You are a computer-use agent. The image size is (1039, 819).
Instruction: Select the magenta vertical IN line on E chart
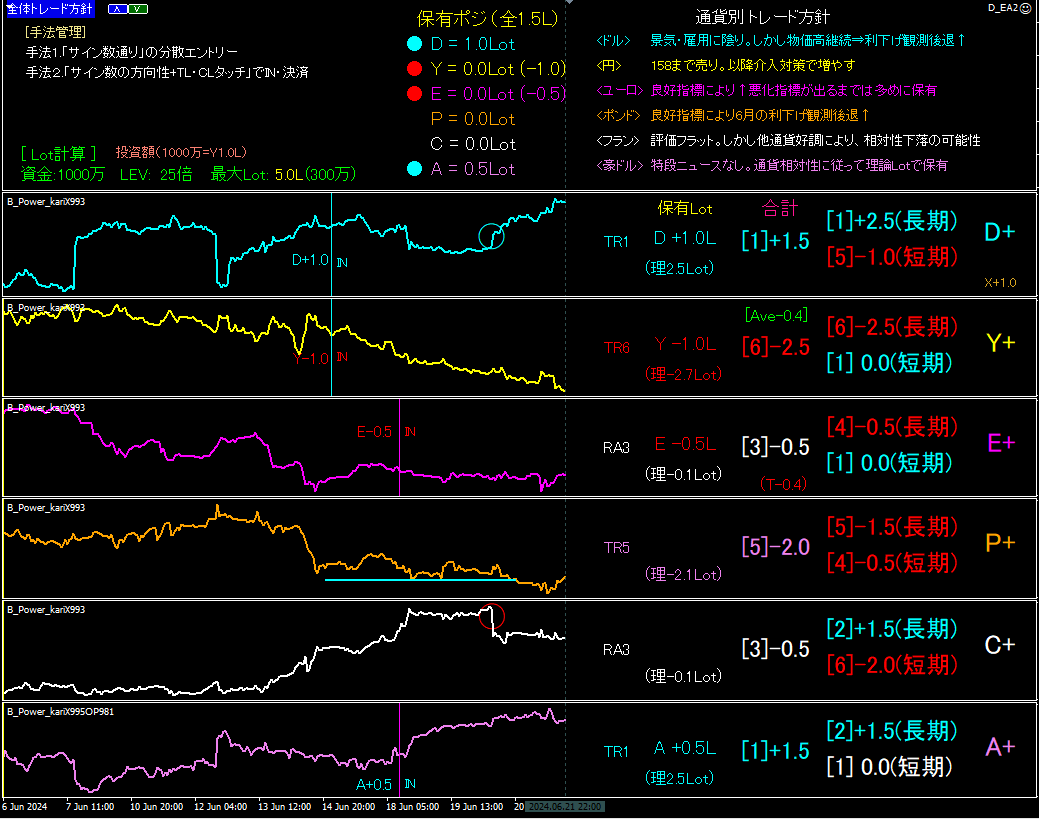tap(400, 447)
